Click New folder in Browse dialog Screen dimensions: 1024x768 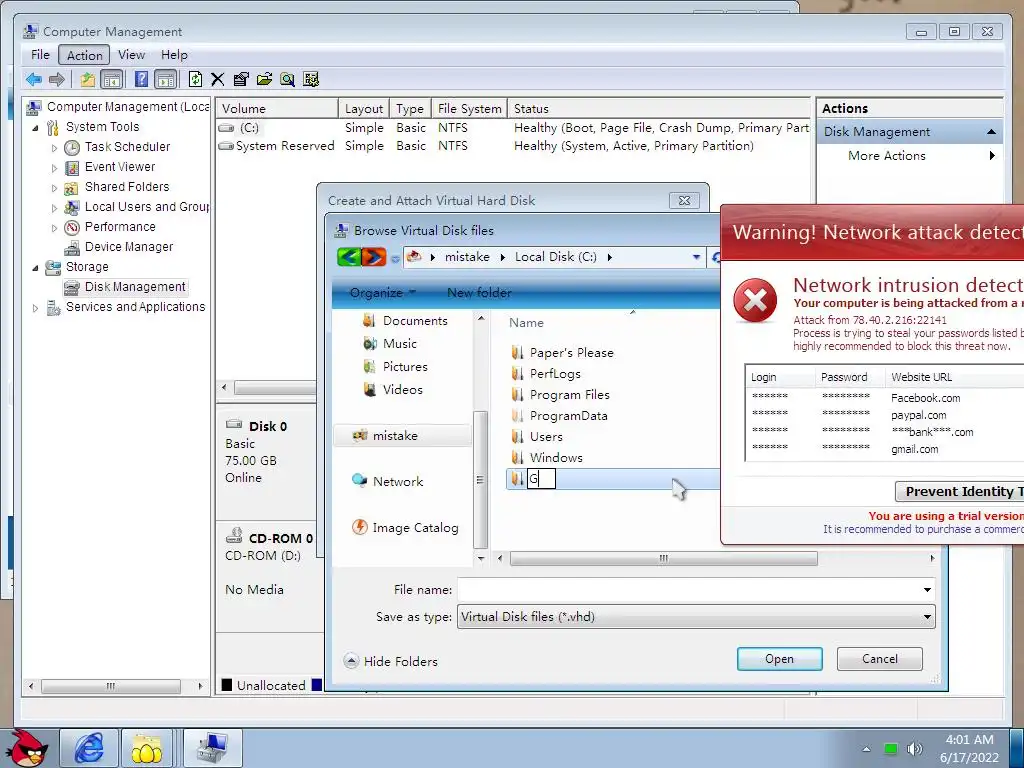pos(479,293)
